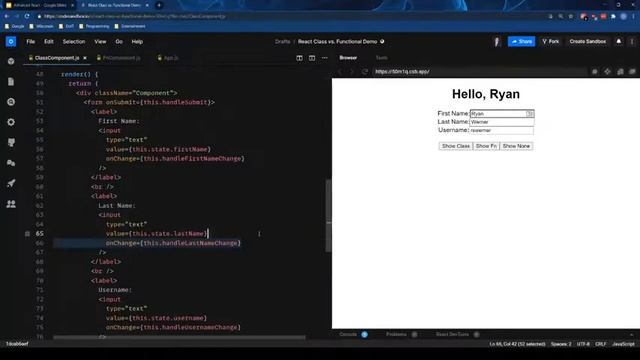Open the preview in a new window

pos(632,71)
